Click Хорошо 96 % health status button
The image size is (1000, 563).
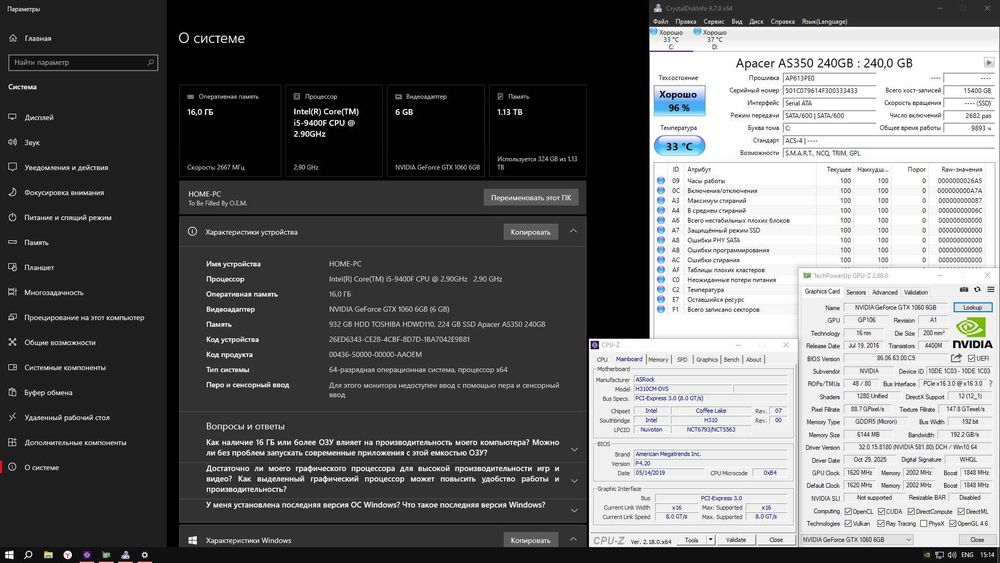[679, 101]
